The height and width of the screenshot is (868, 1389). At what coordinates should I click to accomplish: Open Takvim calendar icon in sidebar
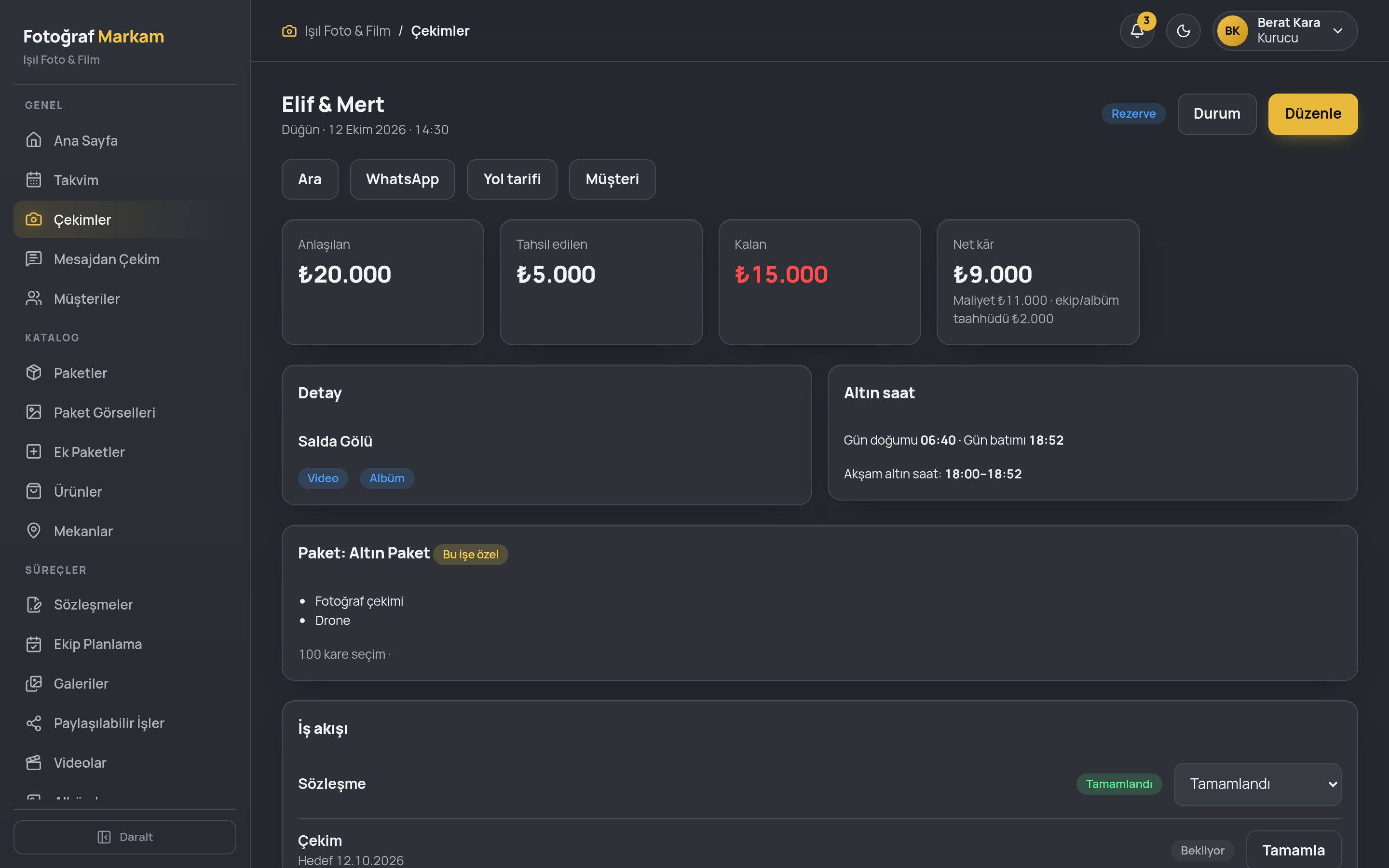(x=34, y=180)
